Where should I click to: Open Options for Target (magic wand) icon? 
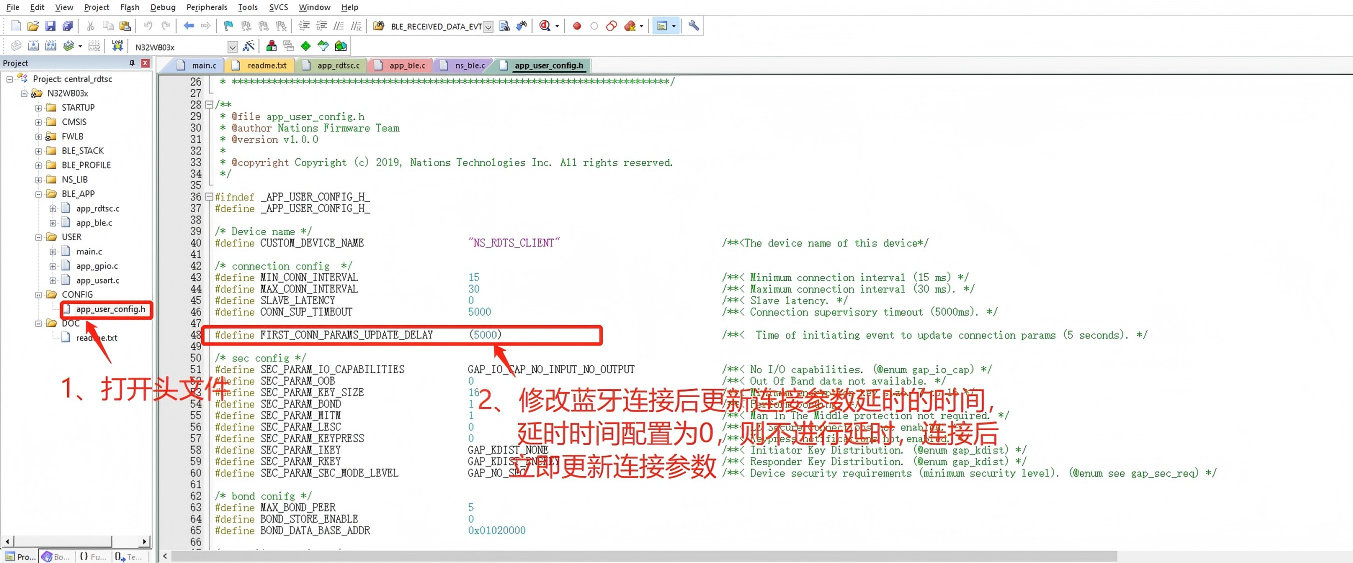(248, 46)
